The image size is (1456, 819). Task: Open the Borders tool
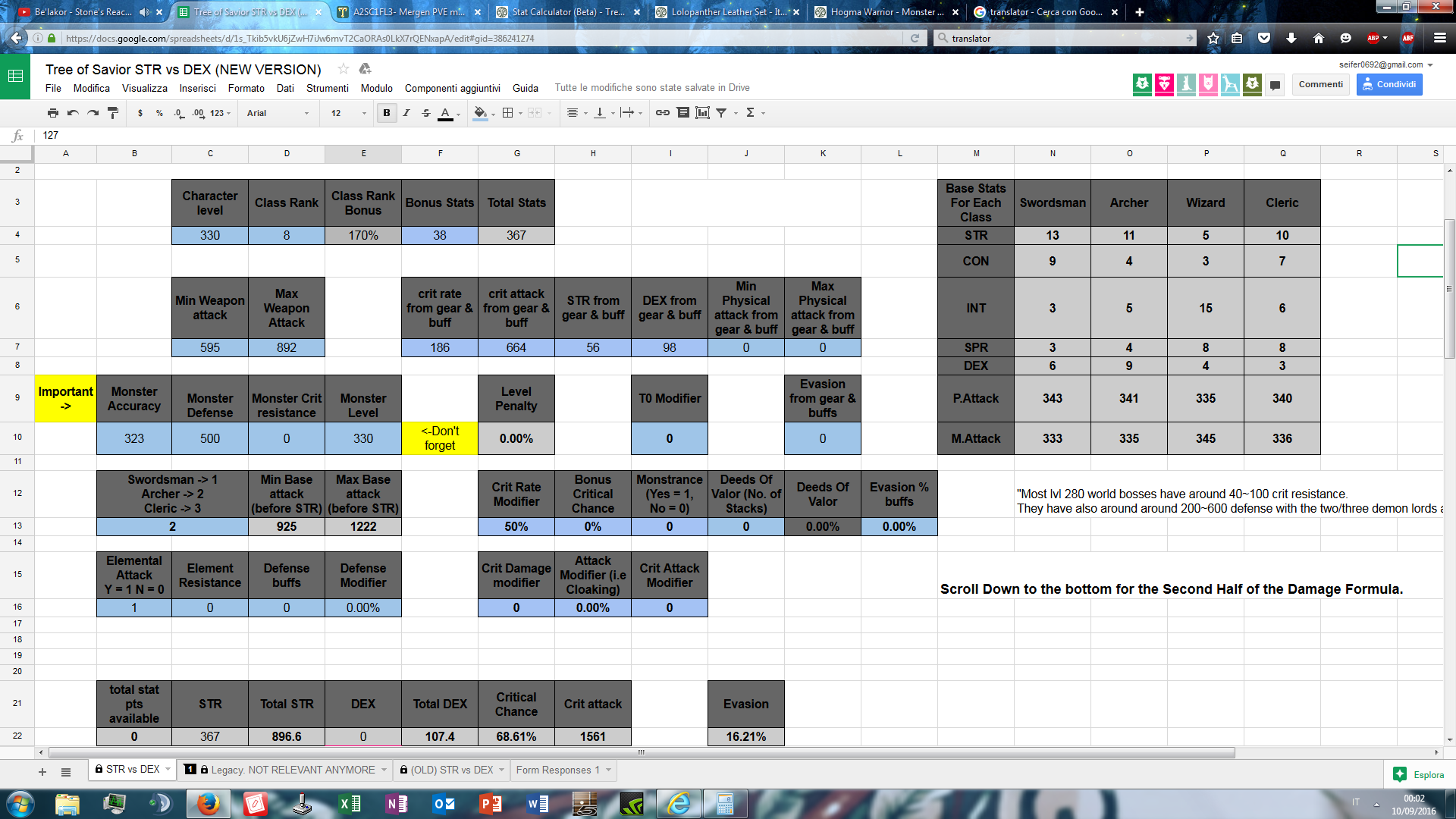(508, 113)
